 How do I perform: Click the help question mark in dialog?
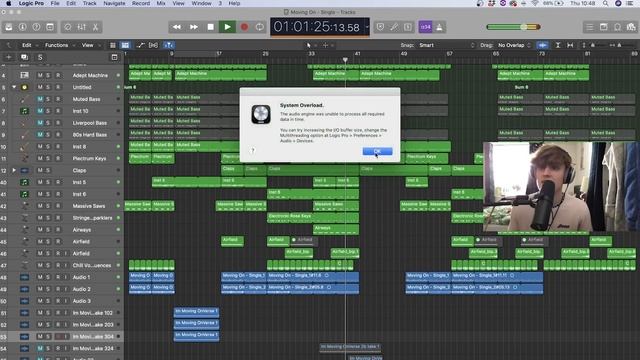point(253,151)
